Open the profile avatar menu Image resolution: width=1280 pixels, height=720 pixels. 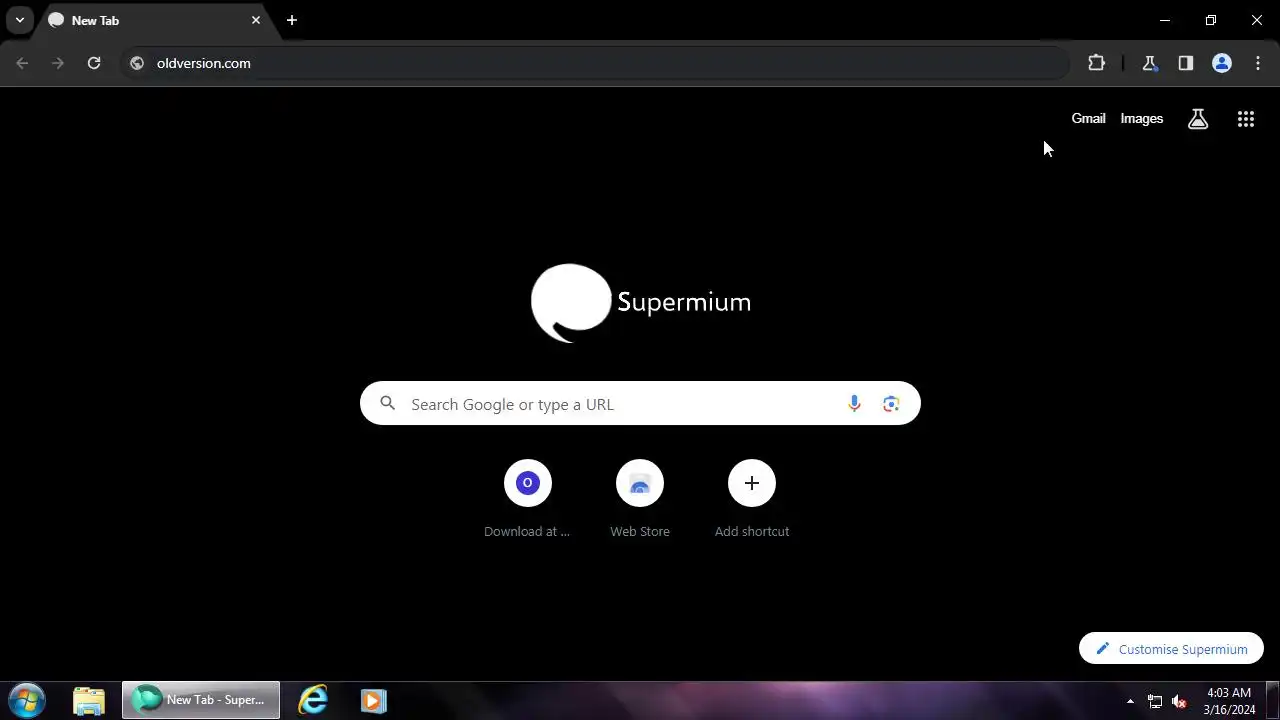pyautogui.click(x=1222, y=63)
